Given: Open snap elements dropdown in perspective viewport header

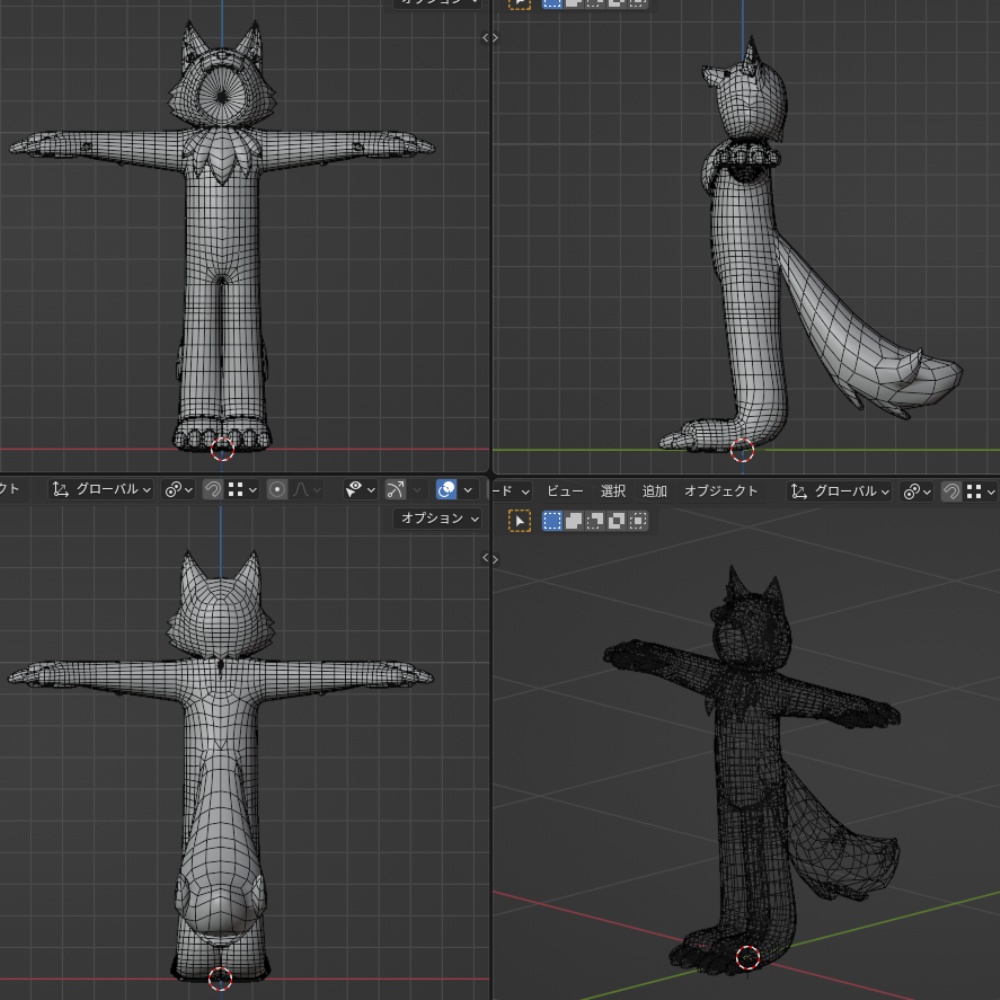Looking at the screenshot, I should (x=980, y=491).
